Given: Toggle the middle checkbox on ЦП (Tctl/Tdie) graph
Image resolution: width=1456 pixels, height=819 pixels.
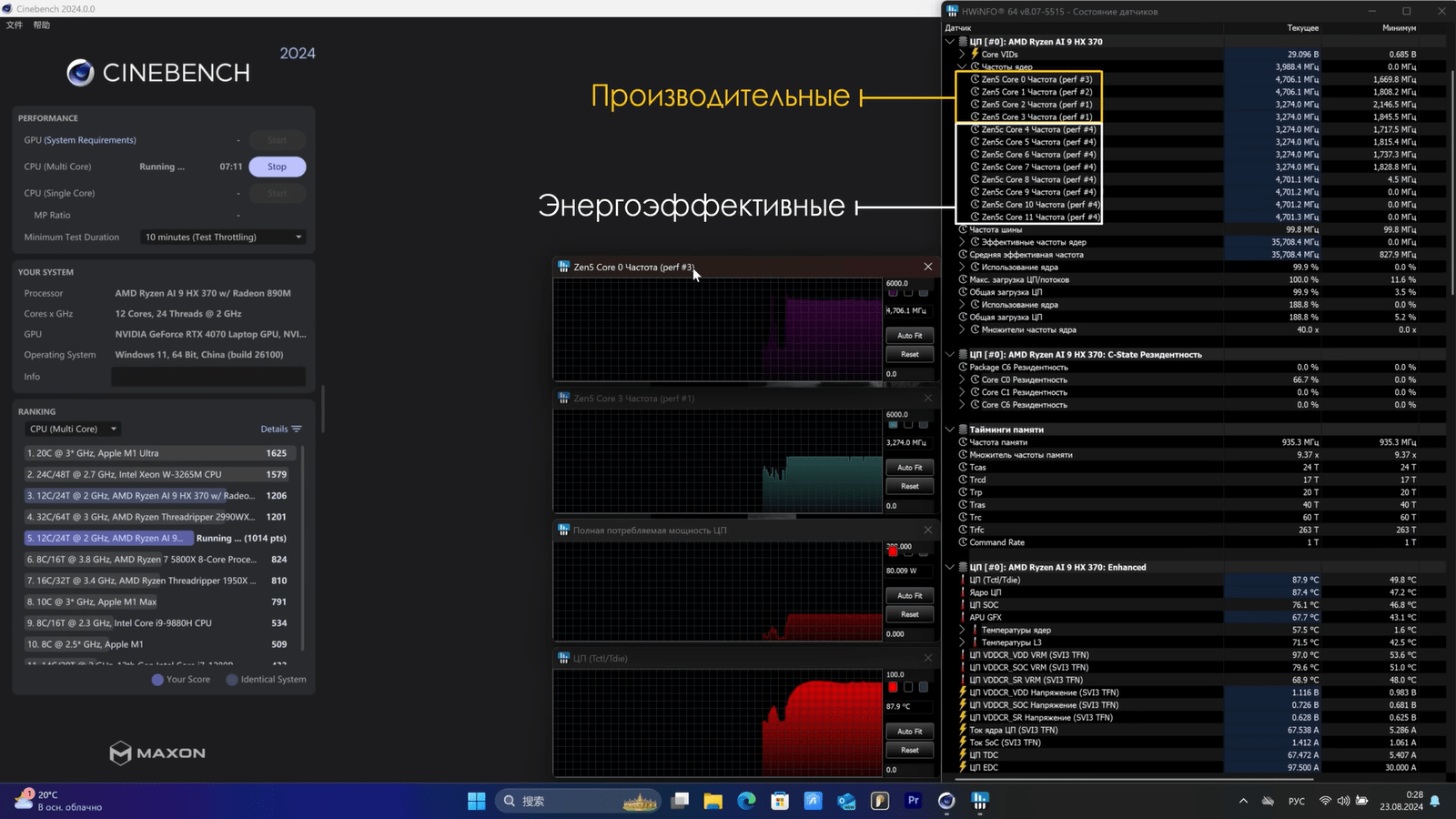Looking at the screenshot, I should (908, 687).
